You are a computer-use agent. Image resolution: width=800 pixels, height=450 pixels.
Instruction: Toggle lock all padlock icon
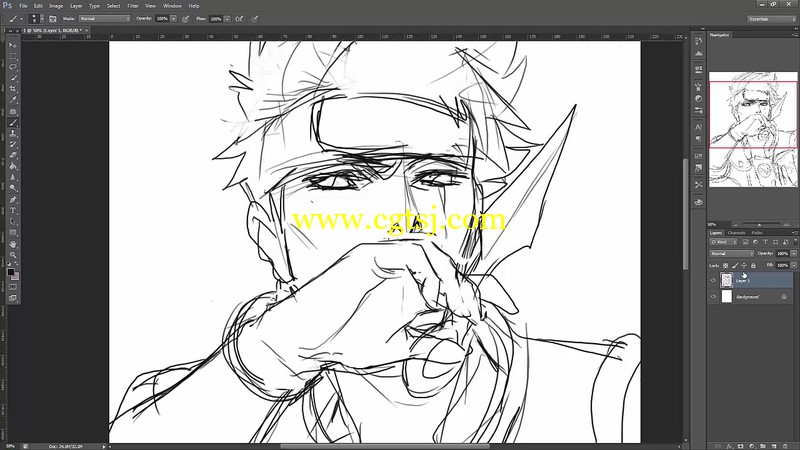click(753, 265)
